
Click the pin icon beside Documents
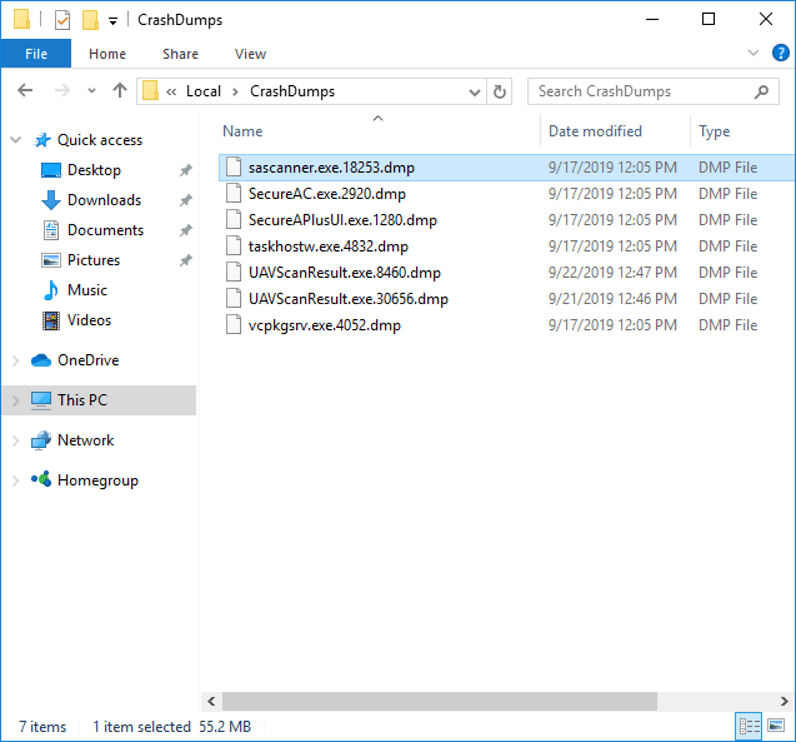point(186,230)
